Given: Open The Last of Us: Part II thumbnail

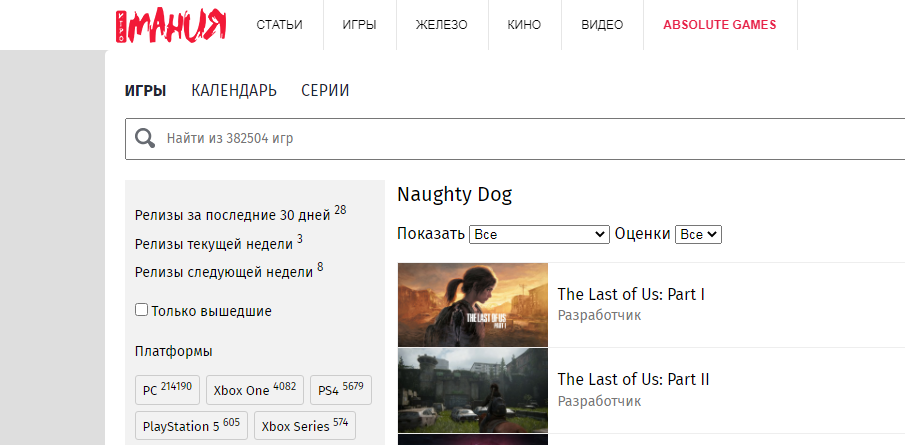Looking at the screenshot, I should tap(473, 391).
